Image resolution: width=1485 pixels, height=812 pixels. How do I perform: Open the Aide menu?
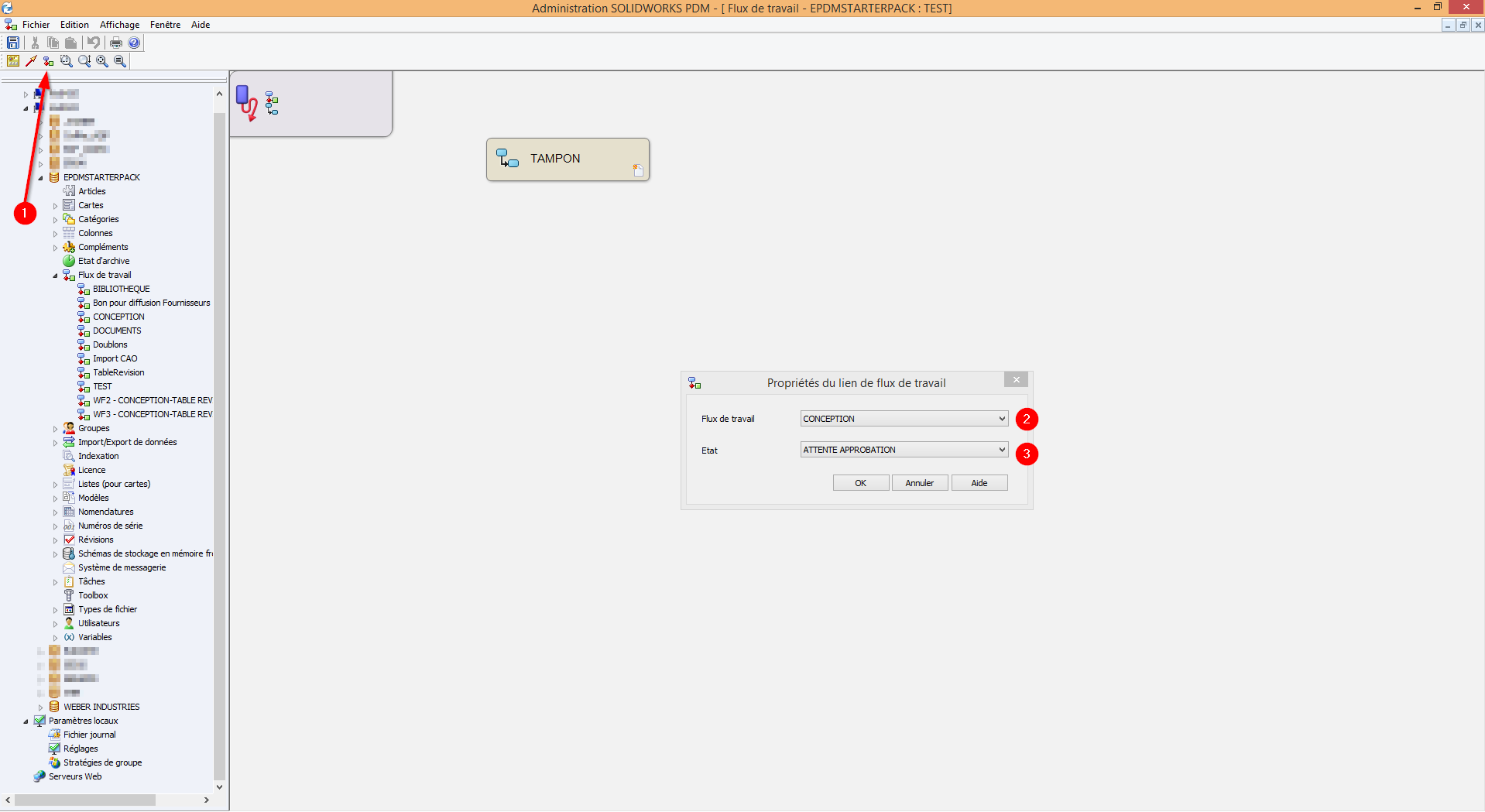click(201, 25)
